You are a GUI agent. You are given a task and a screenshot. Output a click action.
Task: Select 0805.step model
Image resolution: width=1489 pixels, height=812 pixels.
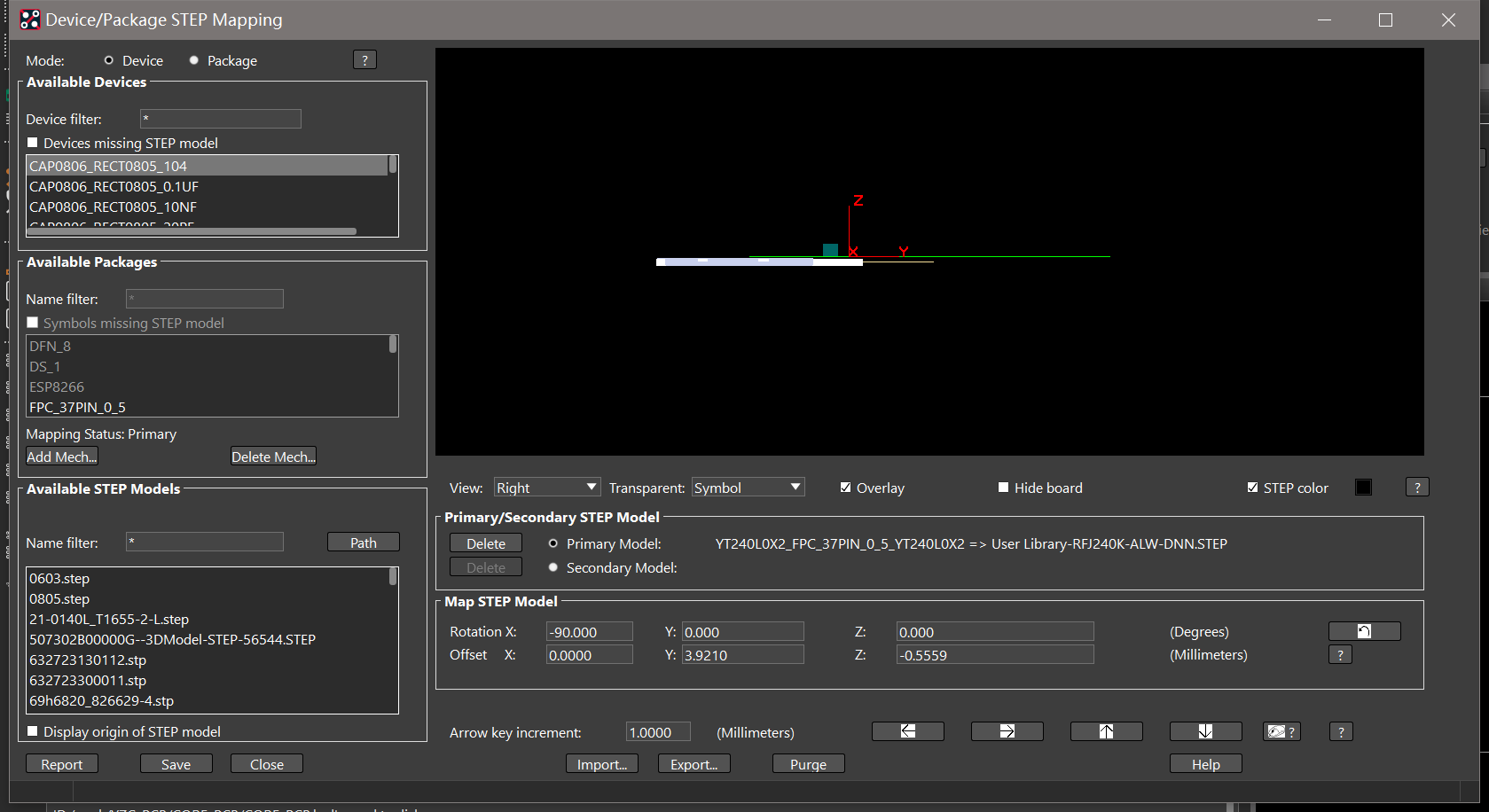pyautogui.click(x=208, y=598)
